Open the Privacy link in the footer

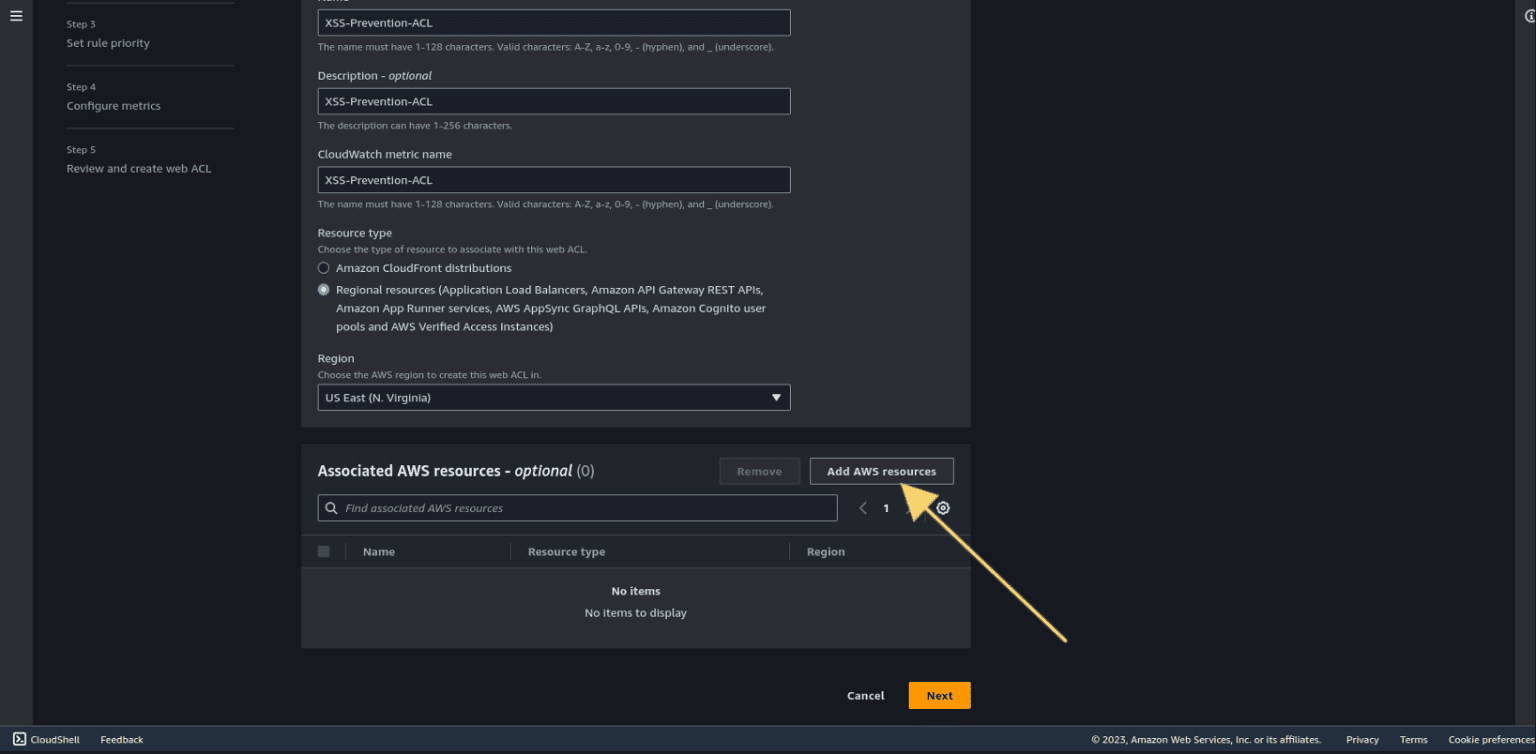[x=1362, y=739]
